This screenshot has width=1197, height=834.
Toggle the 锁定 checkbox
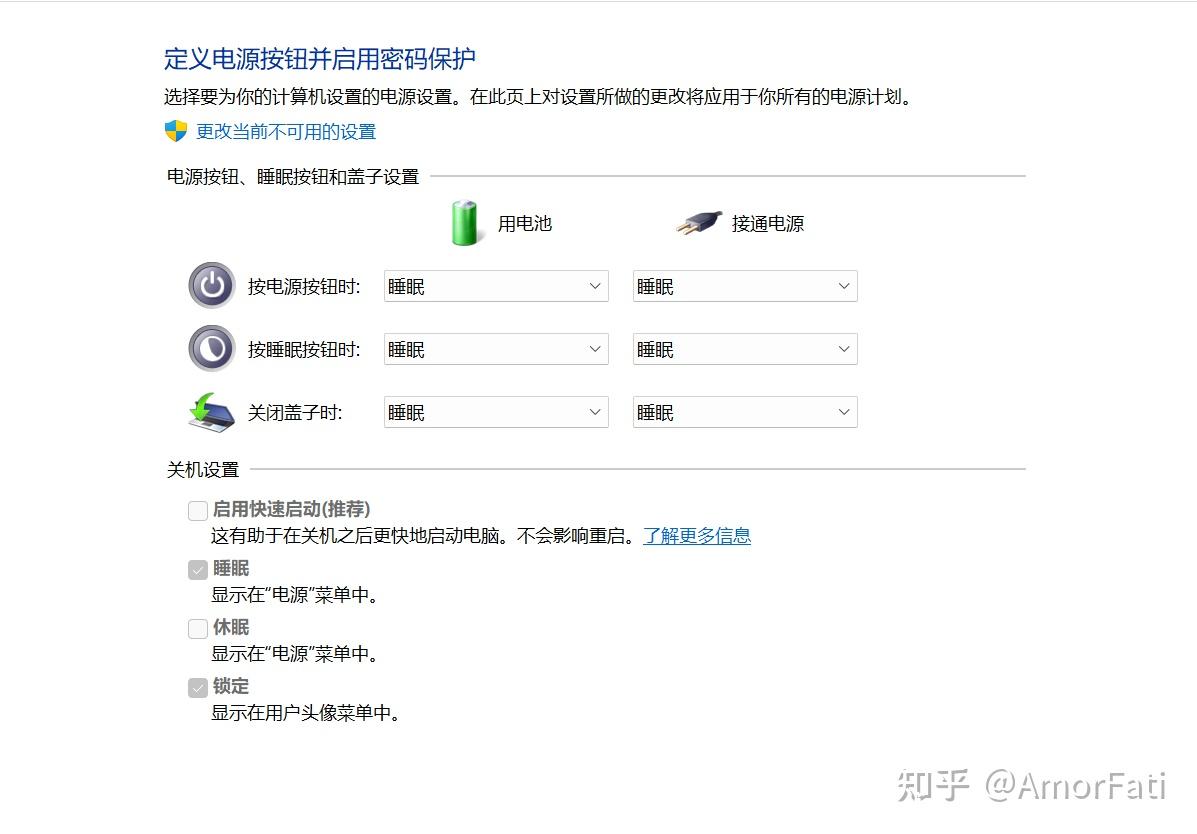pyautogui.click(x=197, y=687)
